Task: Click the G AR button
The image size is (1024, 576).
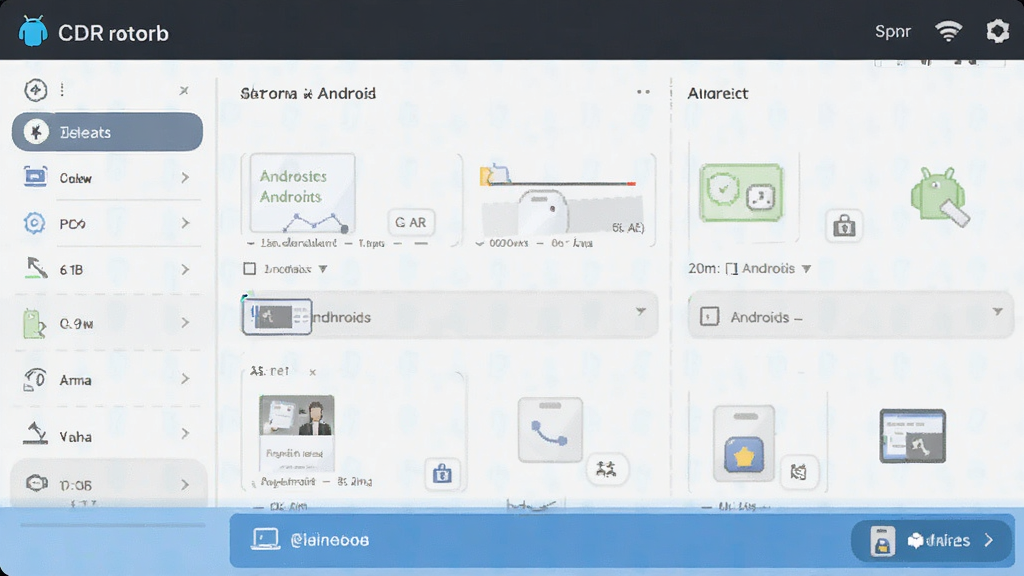Action: click(411, 223)
